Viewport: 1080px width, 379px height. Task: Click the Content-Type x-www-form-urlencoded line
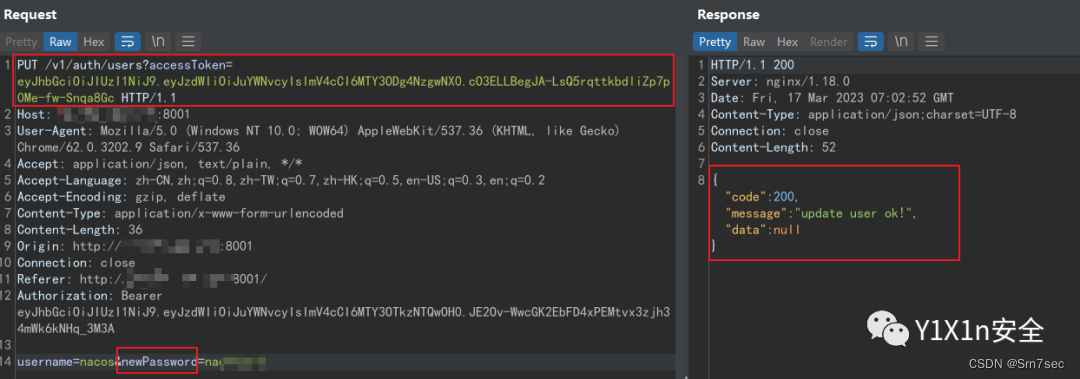180,214
